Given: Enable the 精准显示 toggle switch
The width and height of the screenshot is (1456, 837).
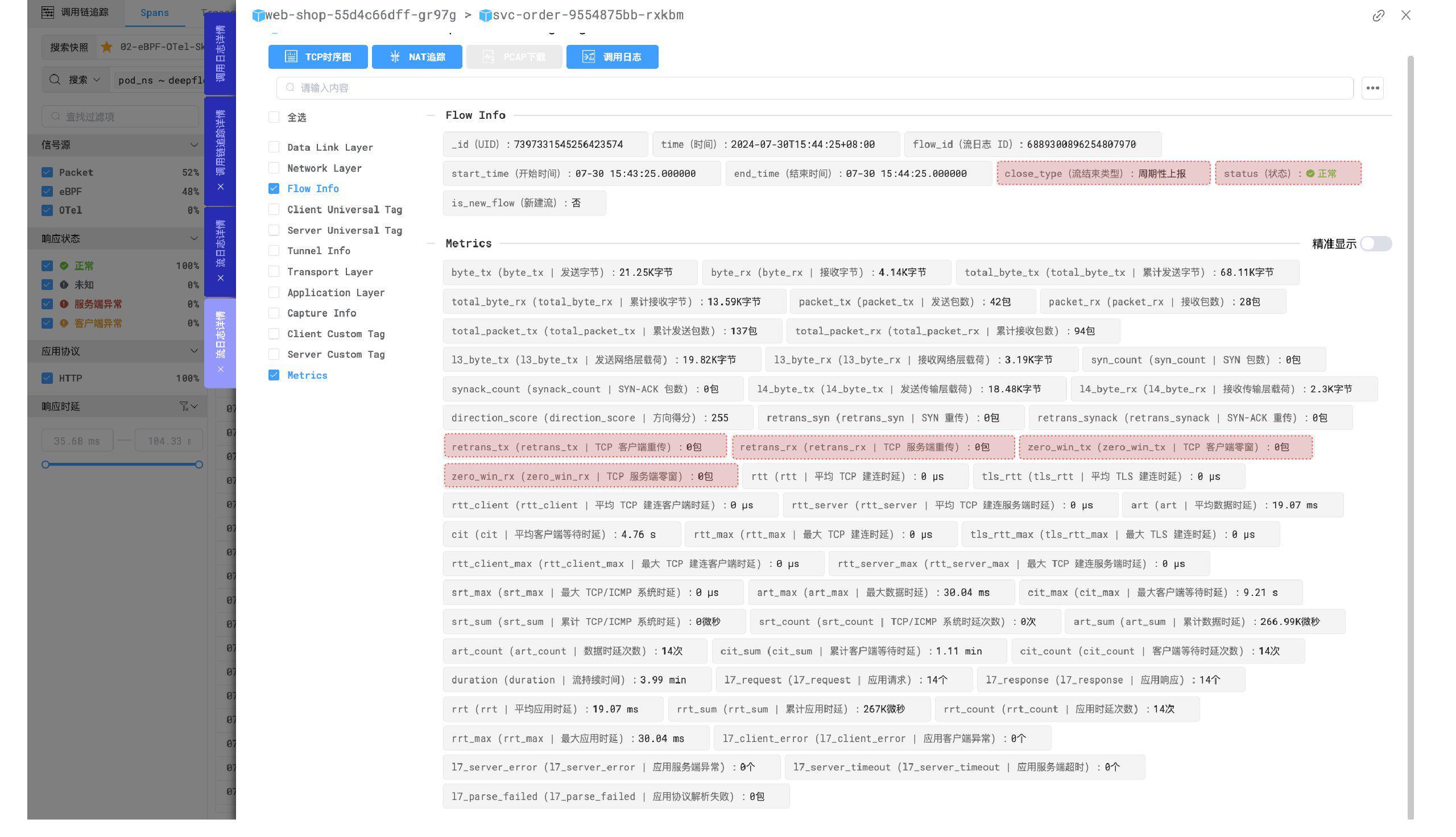Looking at the screenshot, I should [x=1376, y=244].
